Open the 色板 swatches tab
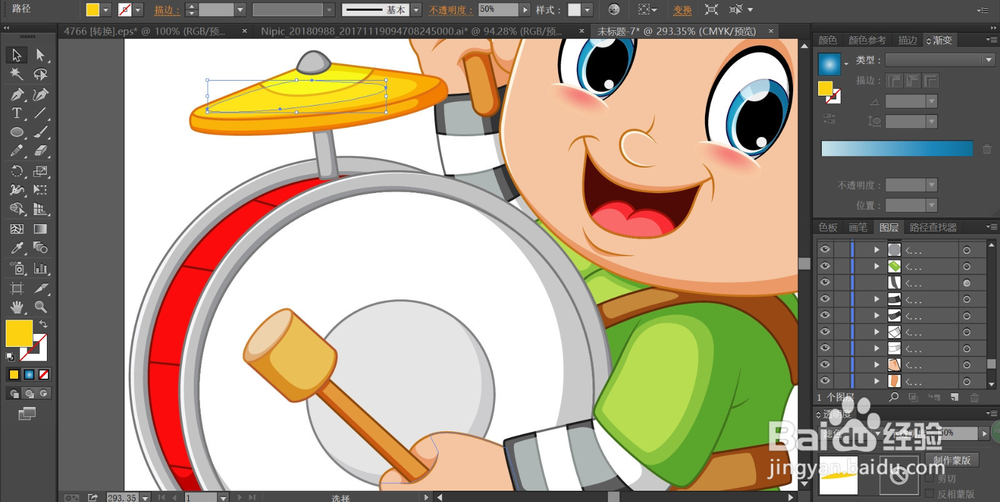Screen dimensions: 1000x502 [828, 227]
